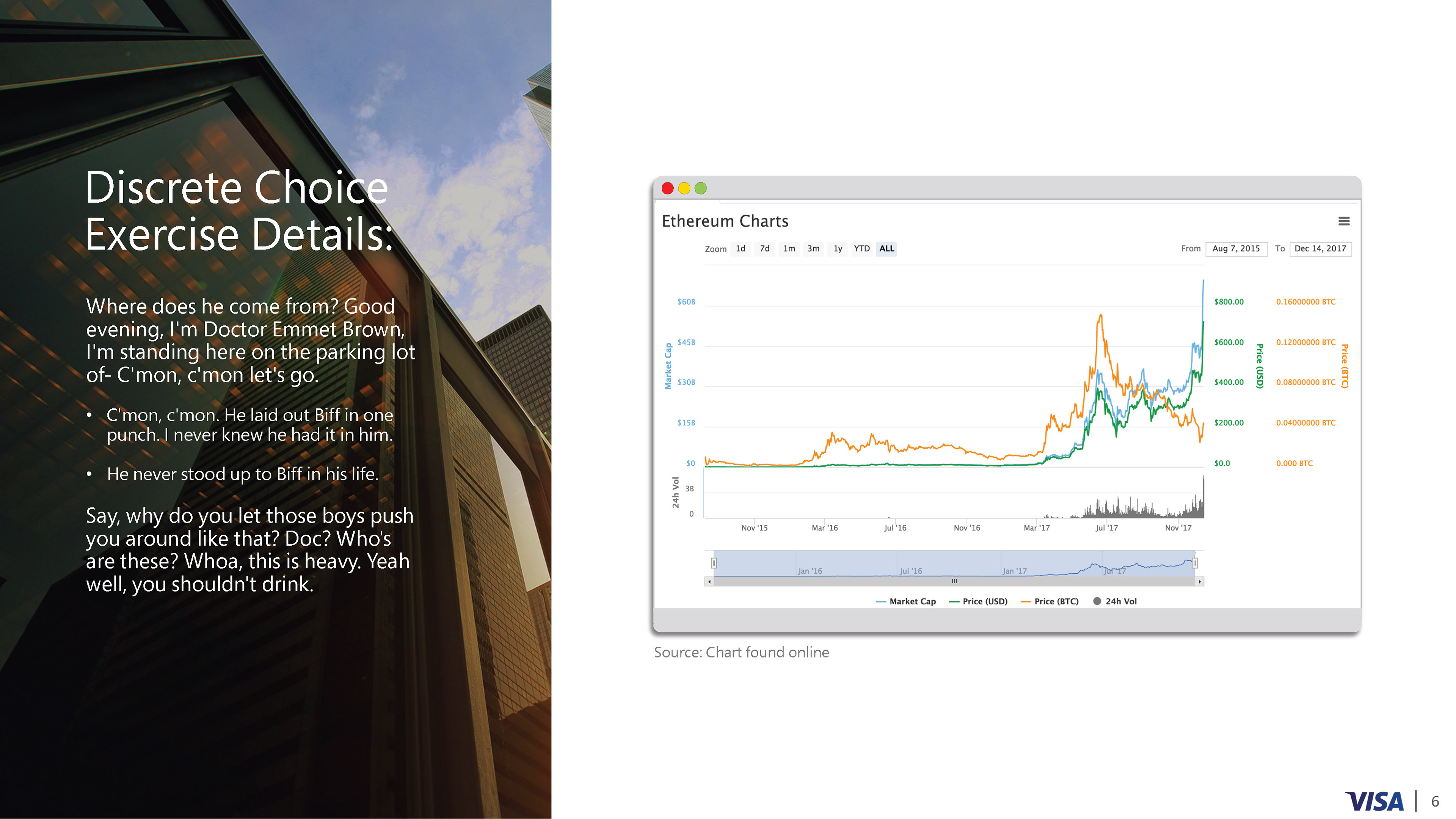Viewport: 1456px width, 819px height.
Task: Set chart zoom to 1y
Action: [x=838, y=249]
